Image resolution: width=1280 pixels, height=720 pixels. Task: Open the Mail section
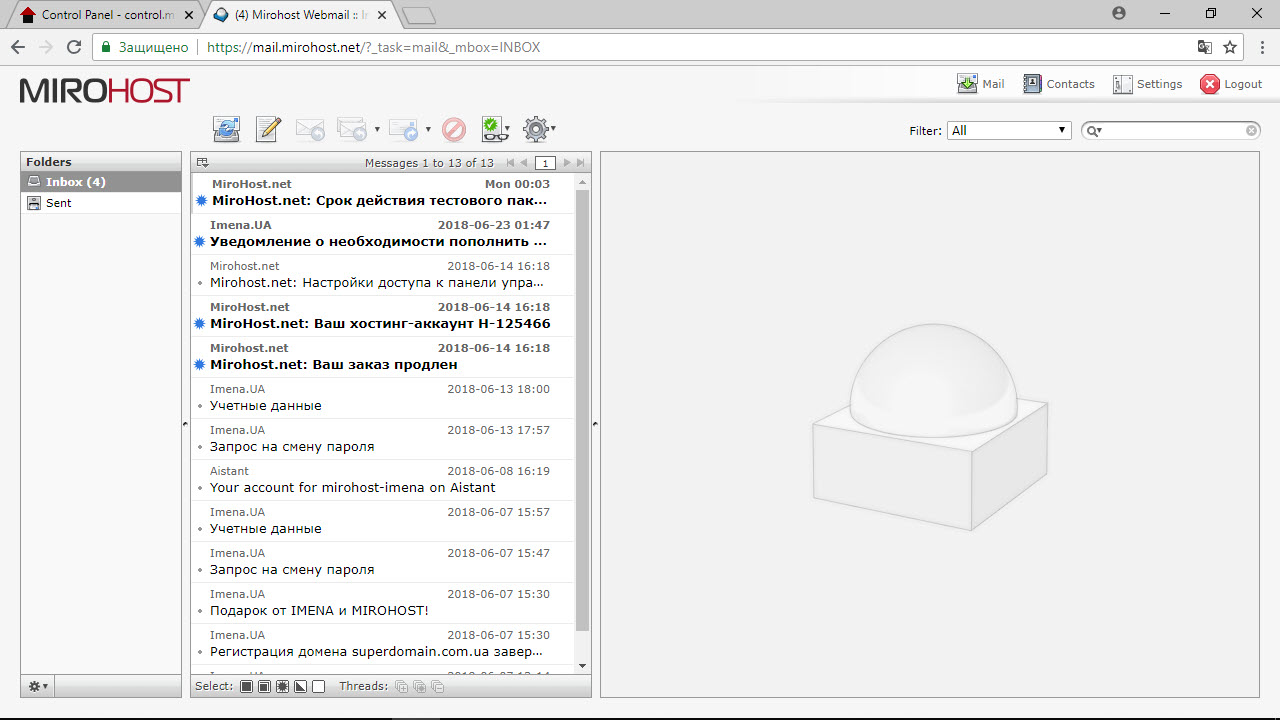pyautogui.click(x=981, y=84)
